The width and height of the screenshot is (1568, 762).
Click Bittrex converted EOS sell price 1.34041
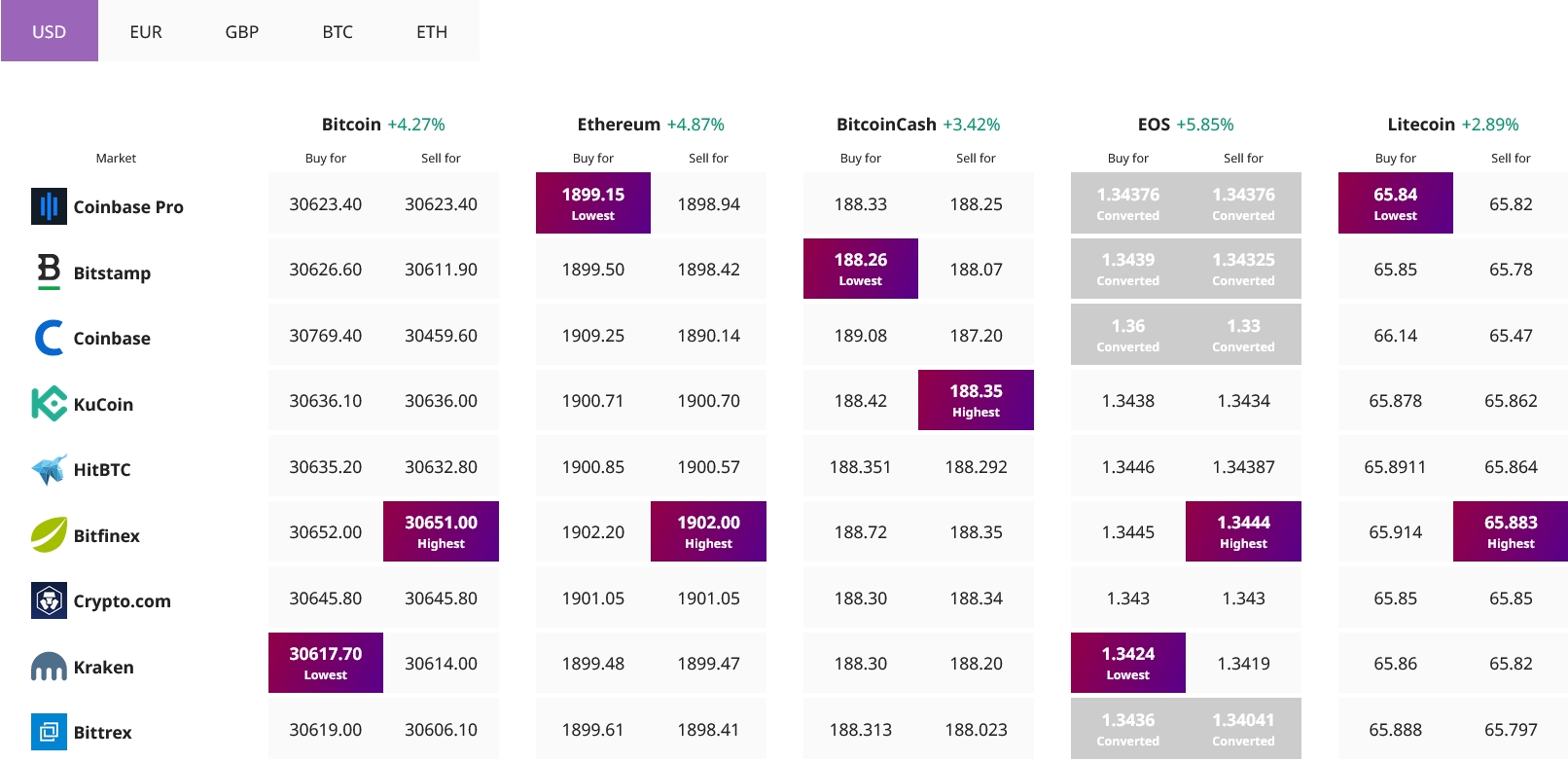pyautogui.click(x=1243, y=728)
